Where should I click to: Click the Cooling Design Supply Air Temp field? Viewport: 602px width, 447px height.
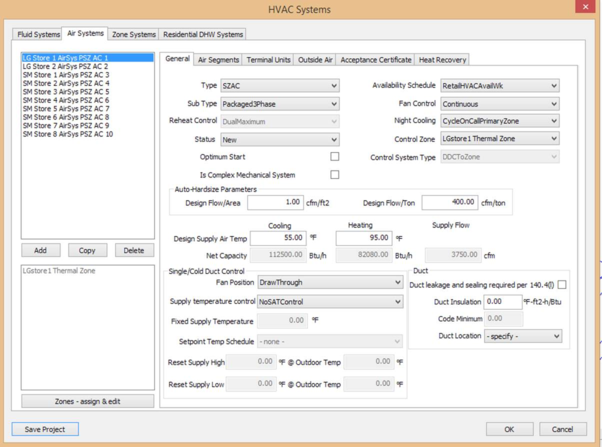pyautogui.click(x=278, y=239)
